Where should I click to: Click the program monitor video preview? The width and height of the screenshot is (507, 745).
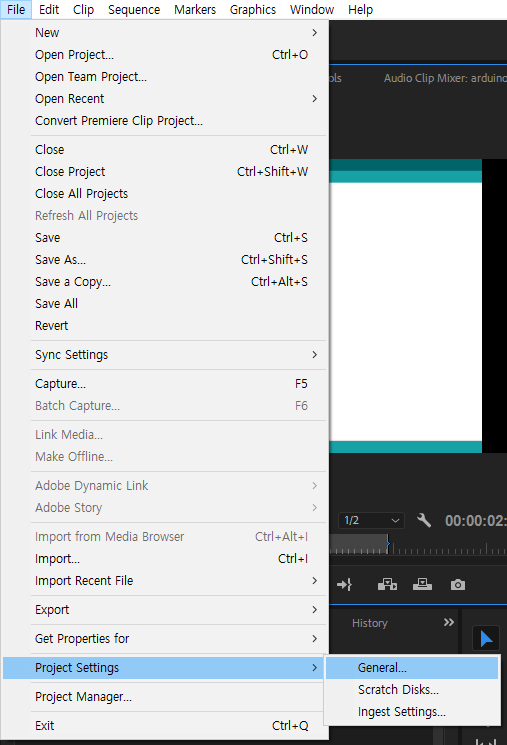coord(406,306)
